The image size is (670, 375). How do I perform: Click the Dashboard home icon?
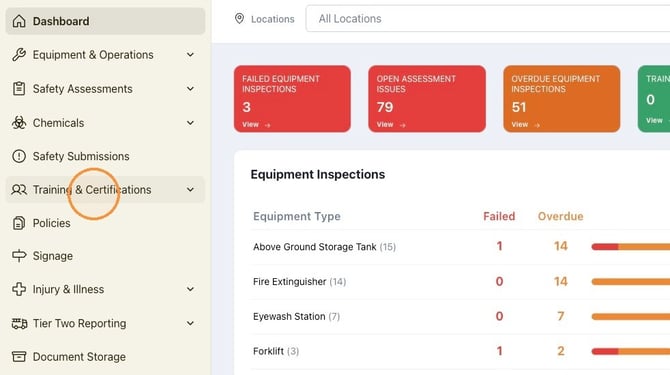click(x=19, y=21)
